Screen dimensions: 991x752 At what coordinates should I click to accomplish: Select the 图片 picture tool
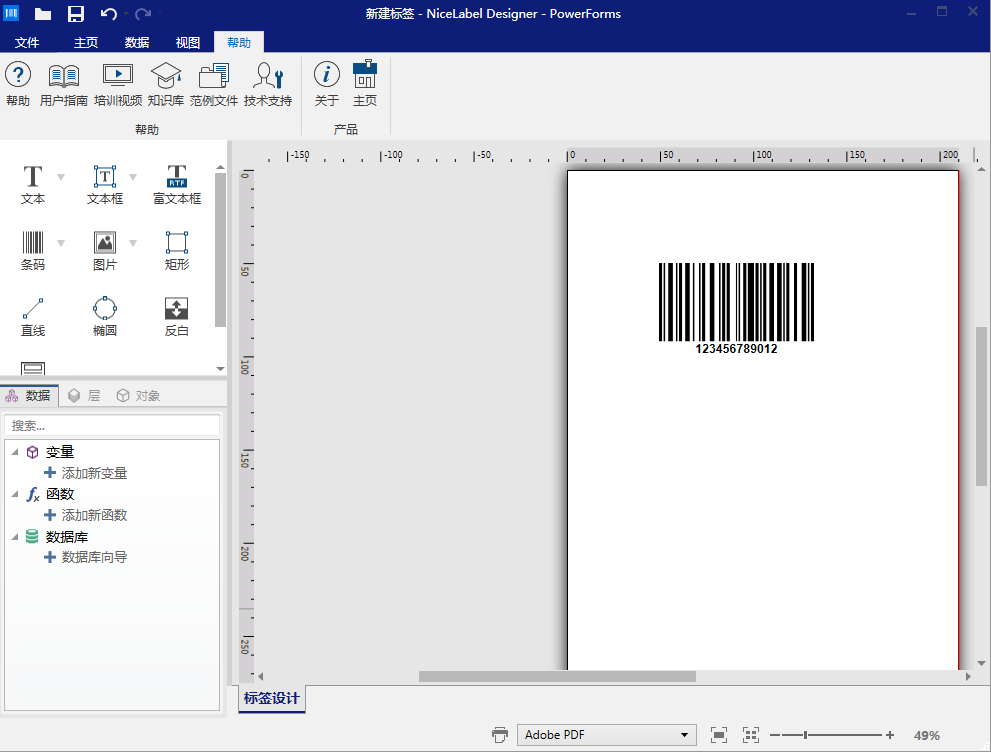click(x=105, y=251)
